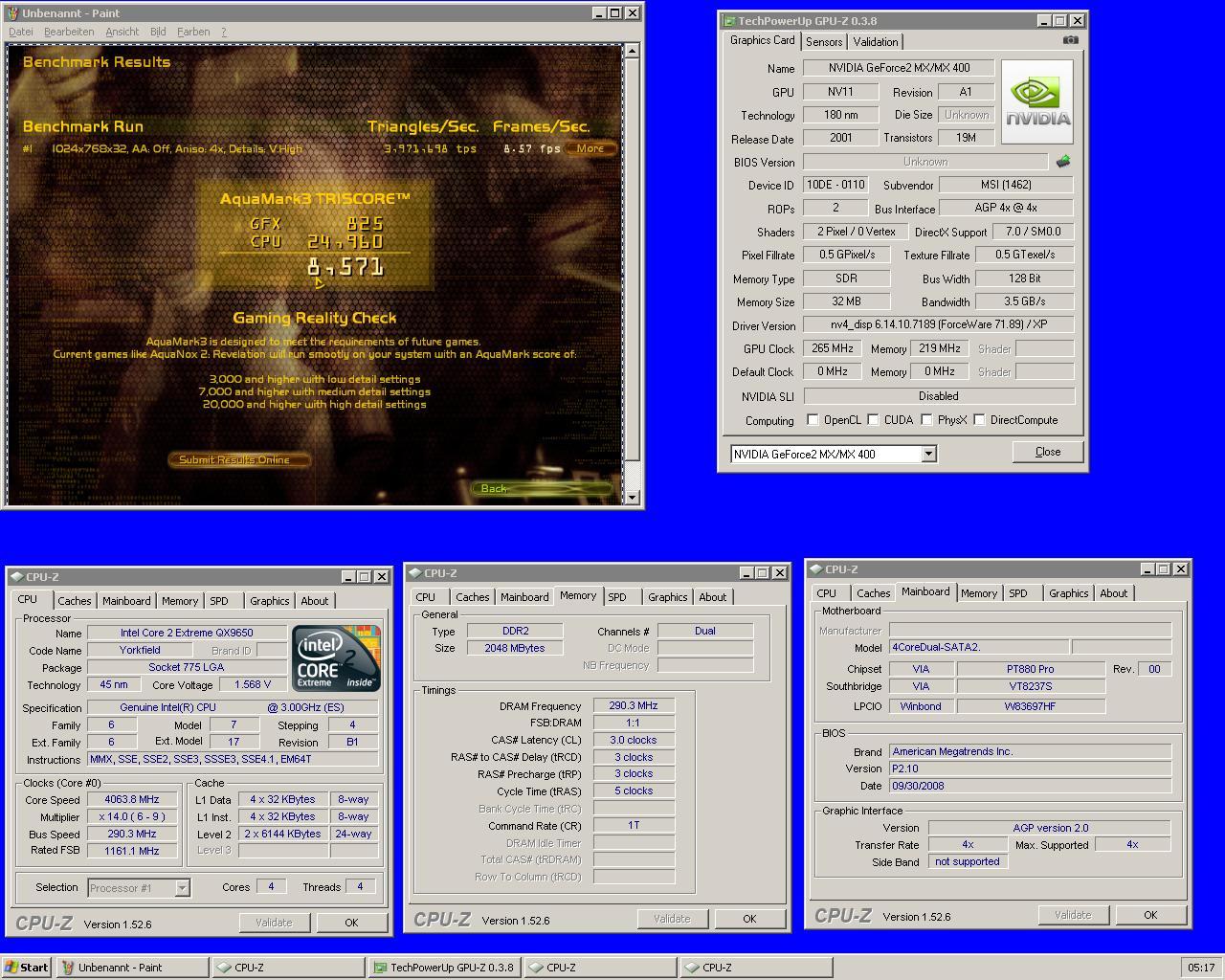This screenshot has width=1225, height=980.
Task: Click the taskbar clock showing 05:17
Action: tap(1201, 968)
